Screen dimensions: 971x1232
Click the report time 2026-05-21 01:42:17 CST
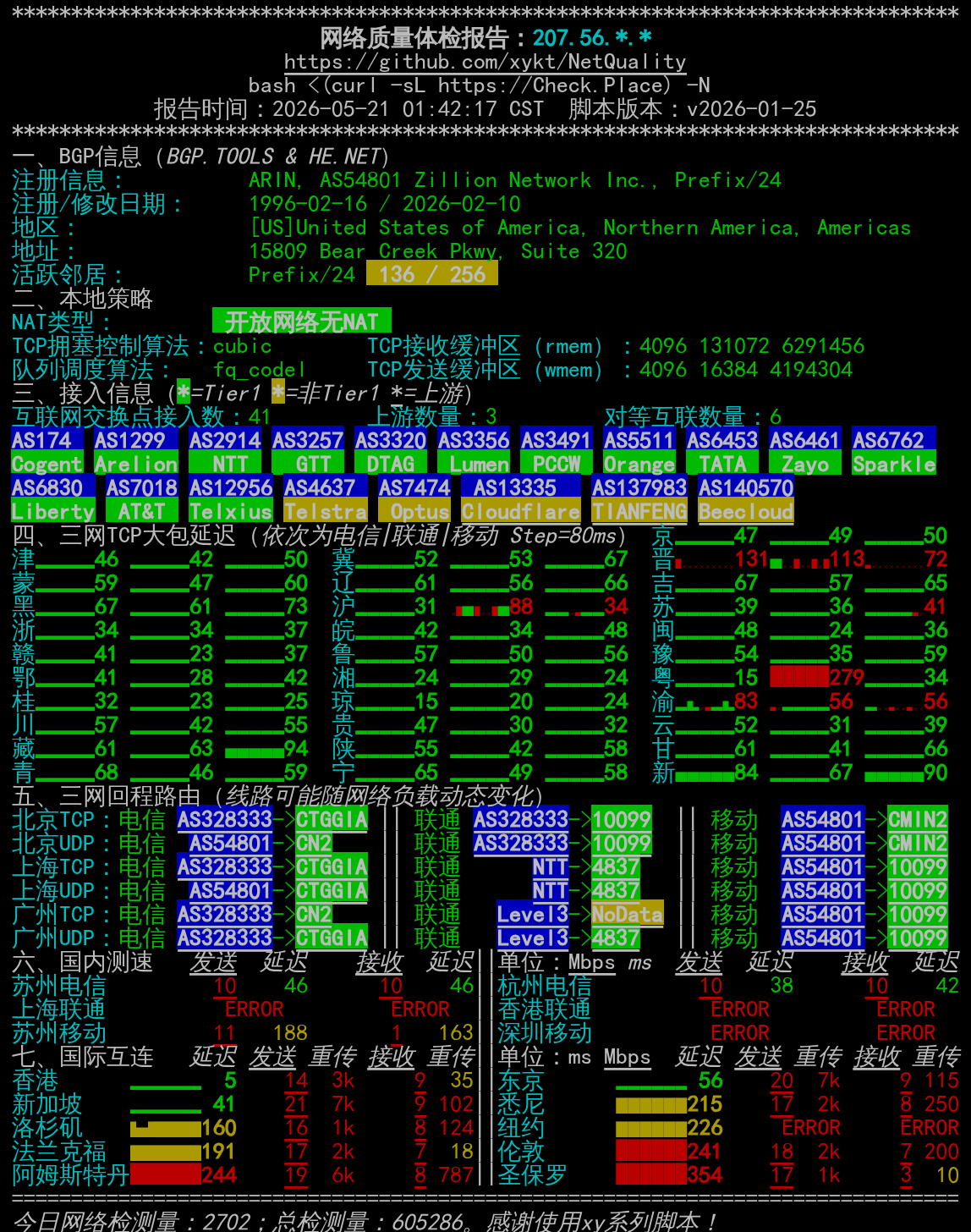tap(408, 109)
